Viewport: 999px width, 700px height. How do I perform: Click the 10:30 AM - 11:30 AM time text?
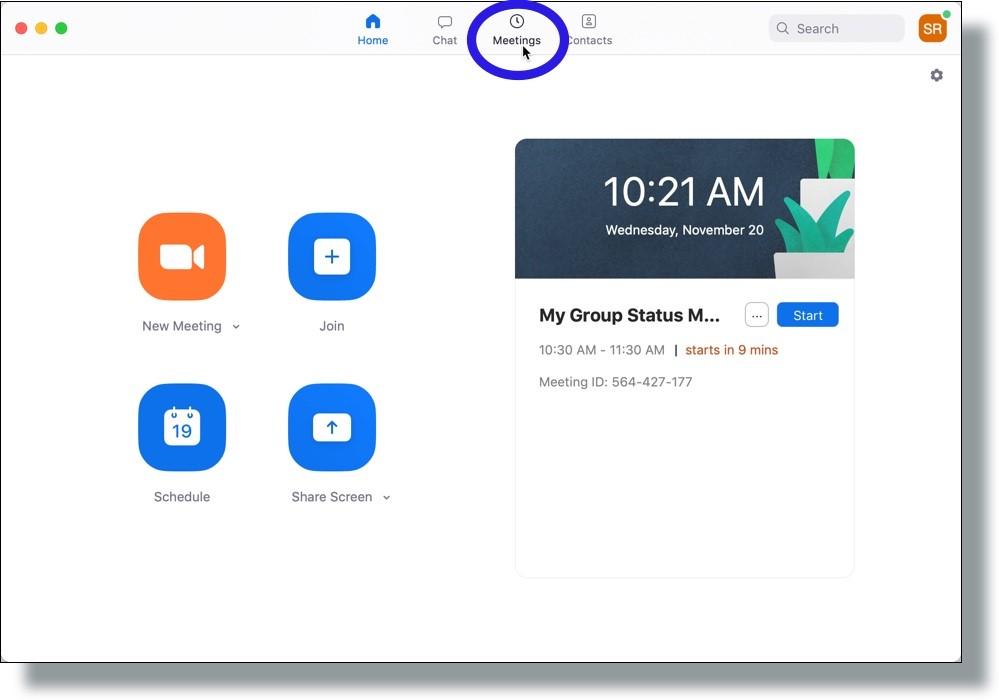click(601, 350)
